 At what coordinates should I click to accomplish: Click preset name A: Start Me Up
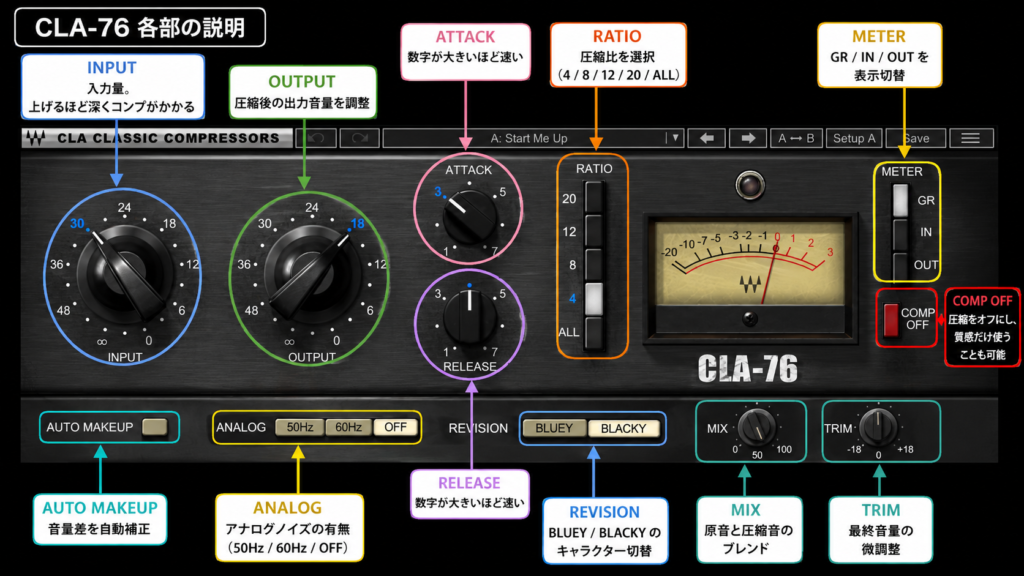tap(529, 138)
